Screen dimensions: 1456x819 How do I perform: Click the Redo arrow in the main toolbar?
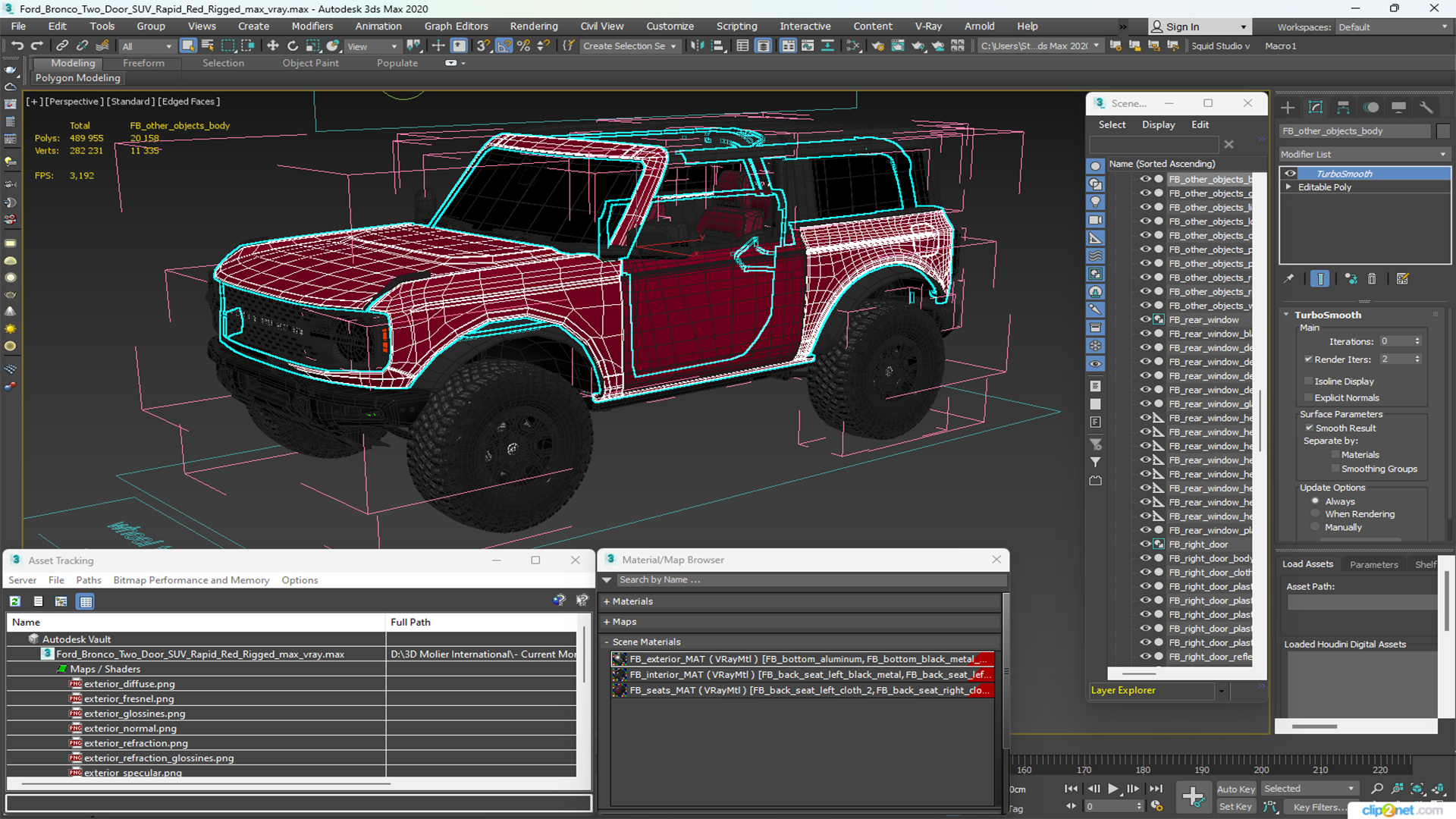coord(36,46)
